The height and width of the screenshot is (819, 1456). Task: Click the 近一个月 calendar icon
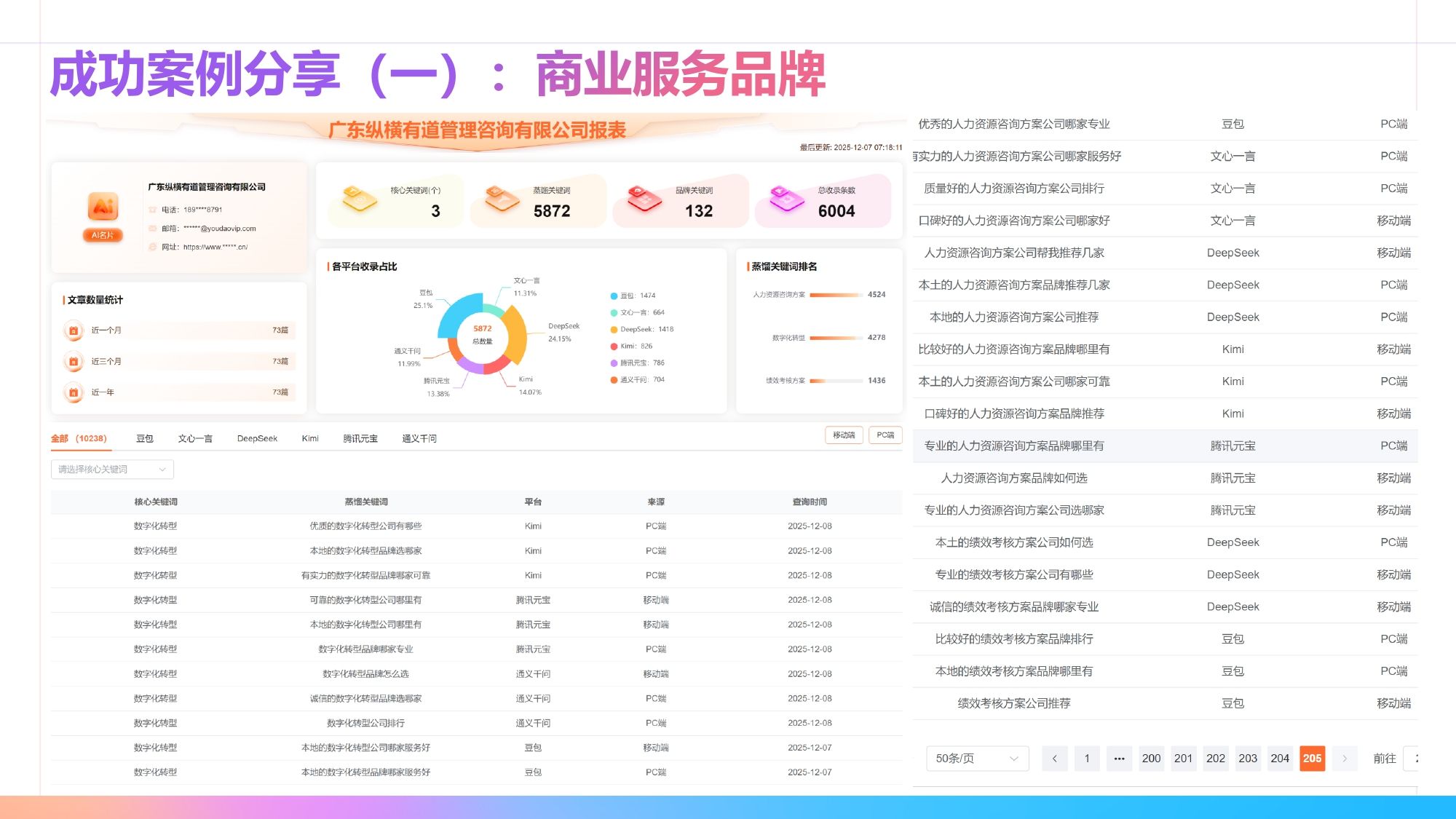(x=74, y=331)
